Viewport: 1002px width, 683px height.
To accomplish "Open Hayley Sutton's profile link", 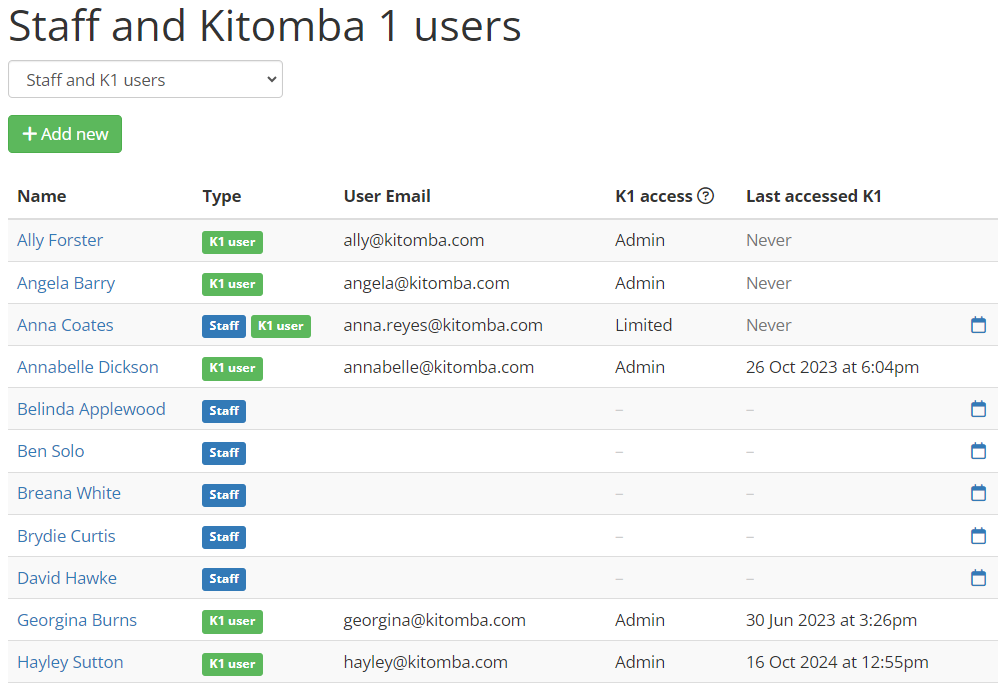I will coord(70,663).
